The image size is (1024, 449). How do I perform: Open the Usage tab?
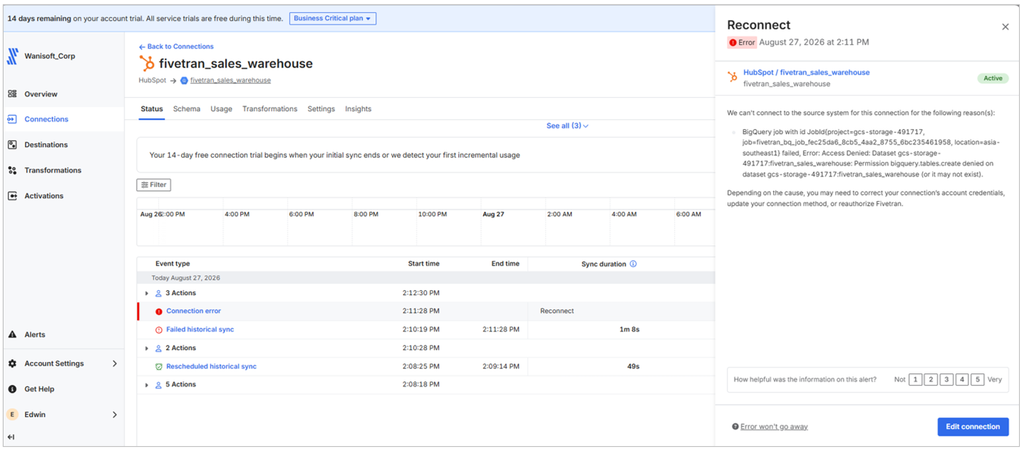point(221,109)
